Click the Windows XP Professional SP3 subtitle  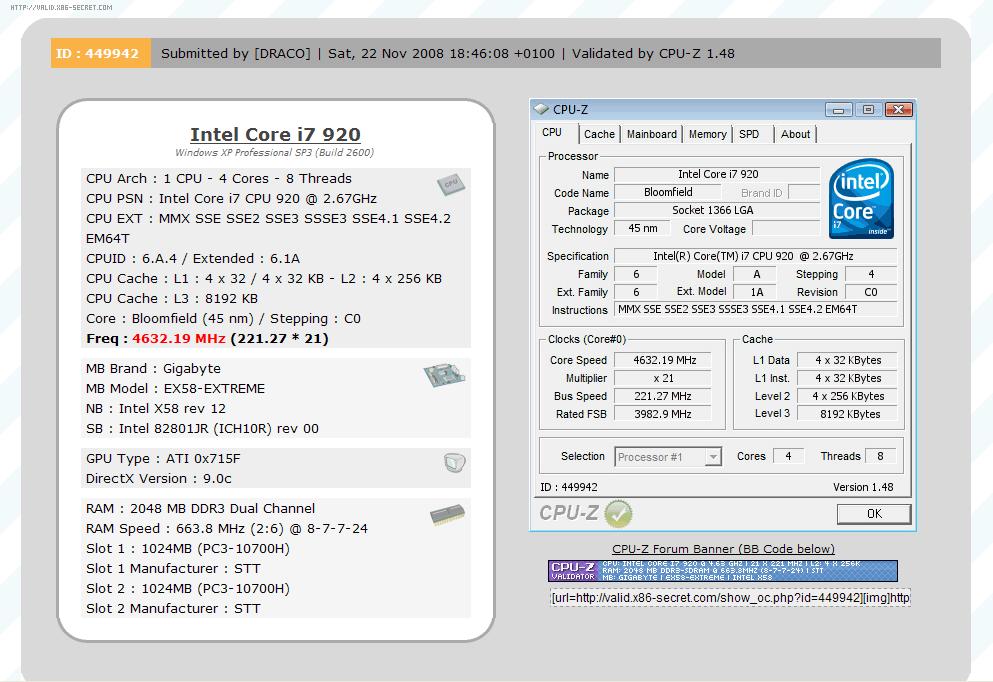point(274,153)
